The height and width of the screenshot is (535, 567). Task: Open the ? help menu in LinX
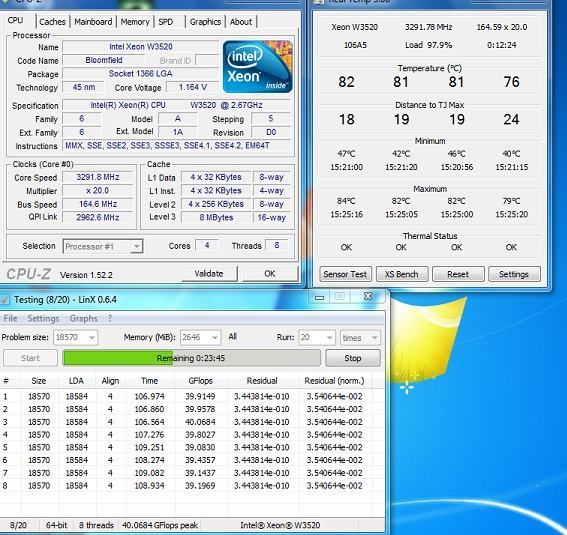(x=110, y=318)
